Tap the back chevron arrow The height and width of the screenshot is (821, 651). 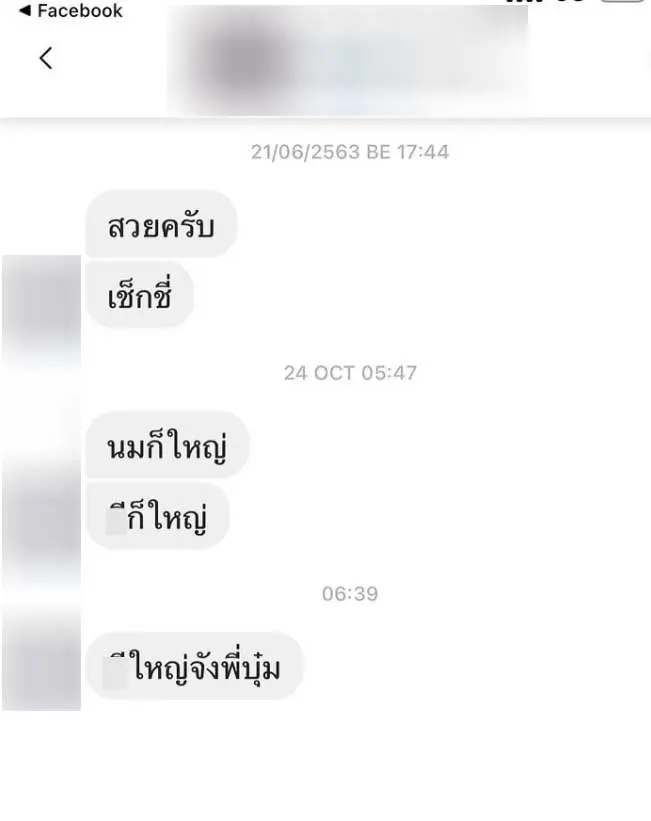pyautogui.click(x=46, y=58)
